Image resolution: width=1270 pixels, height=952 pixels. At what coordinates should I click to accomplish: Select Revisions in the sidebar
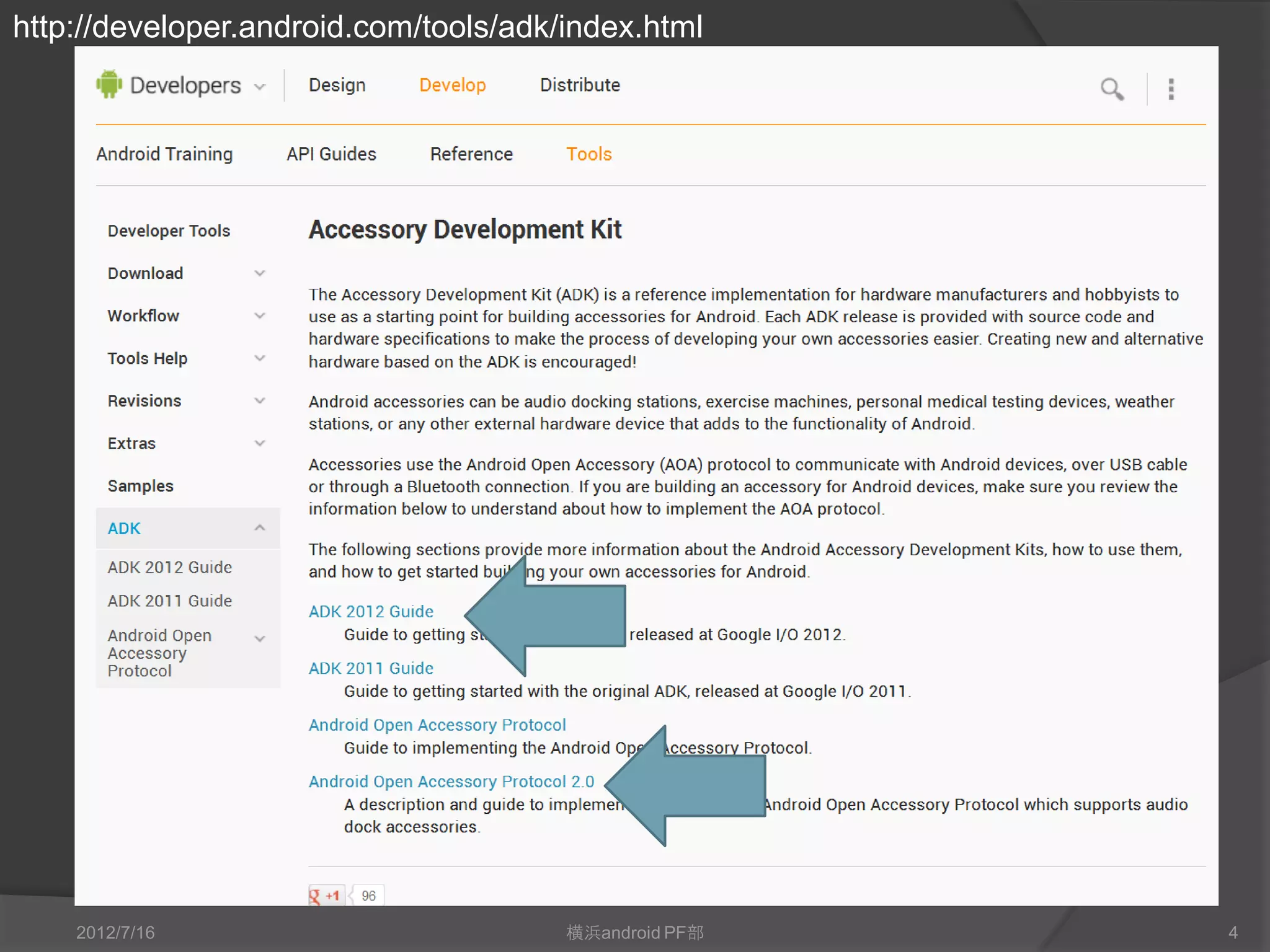144,400
